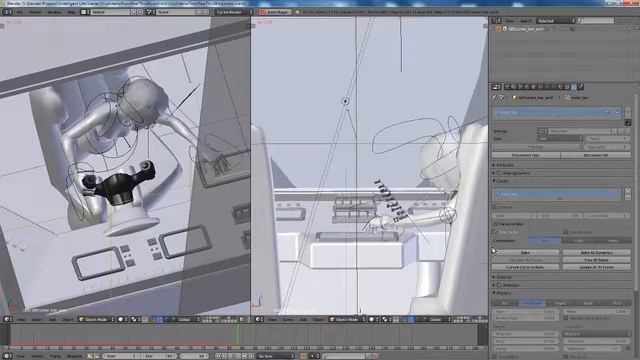Click the Bake All Dynamics button
This screenshot has height=360, width=640.
pyautogui.click(x=597, y=253)
